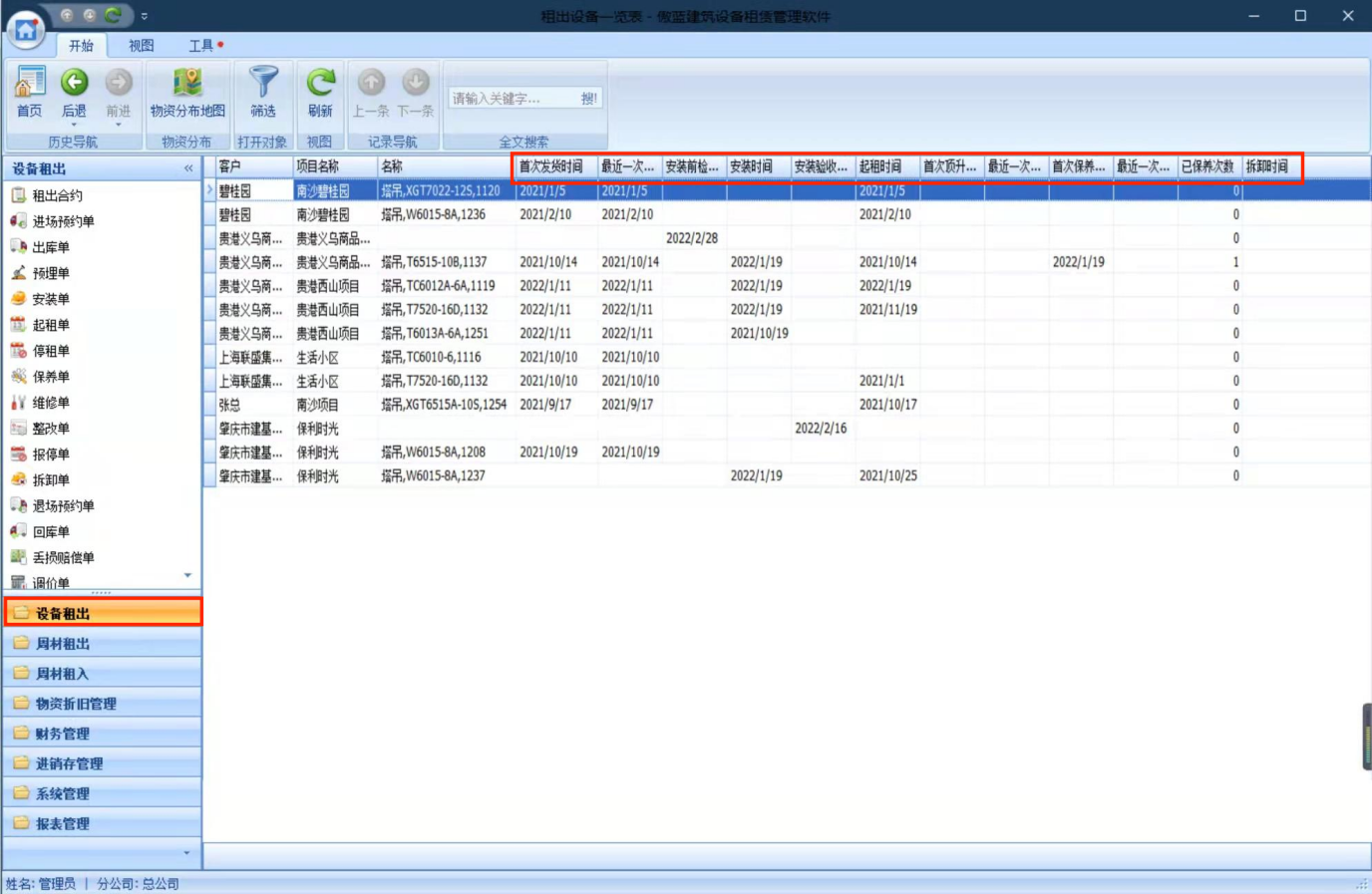
Task: Select 维修单 in the left sidebar
Action: coord(51,403)
